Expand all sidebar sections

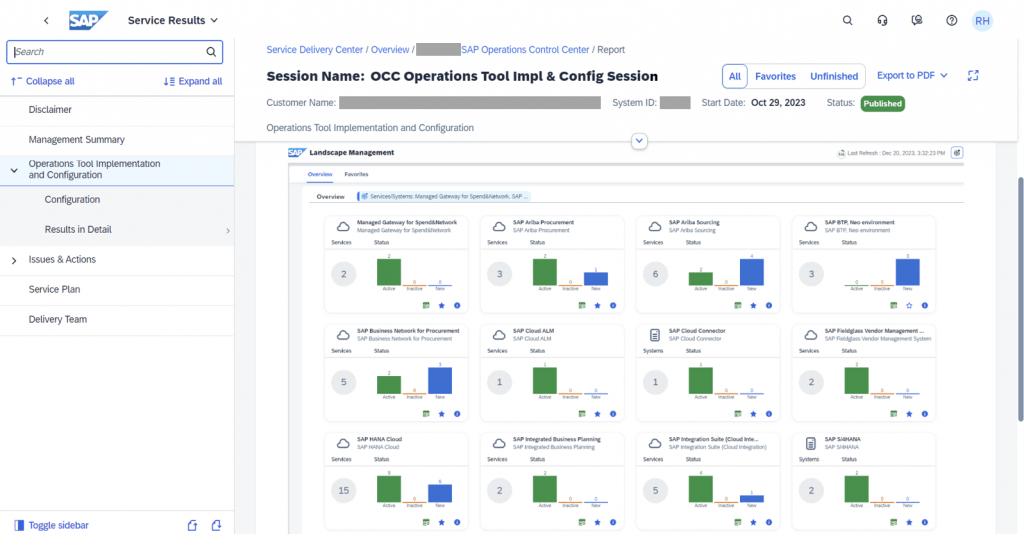(193, 82)
